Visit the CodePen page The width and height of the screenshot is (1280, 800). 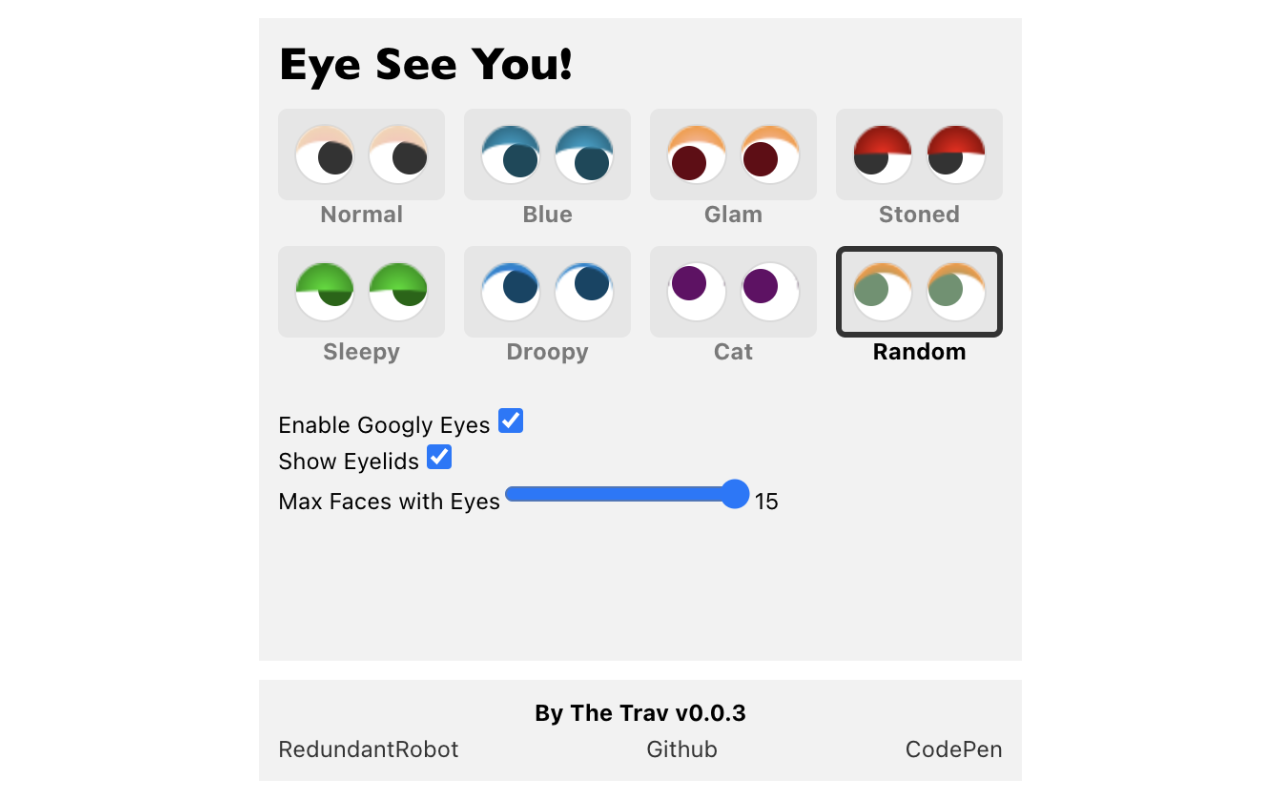(953, 749)
